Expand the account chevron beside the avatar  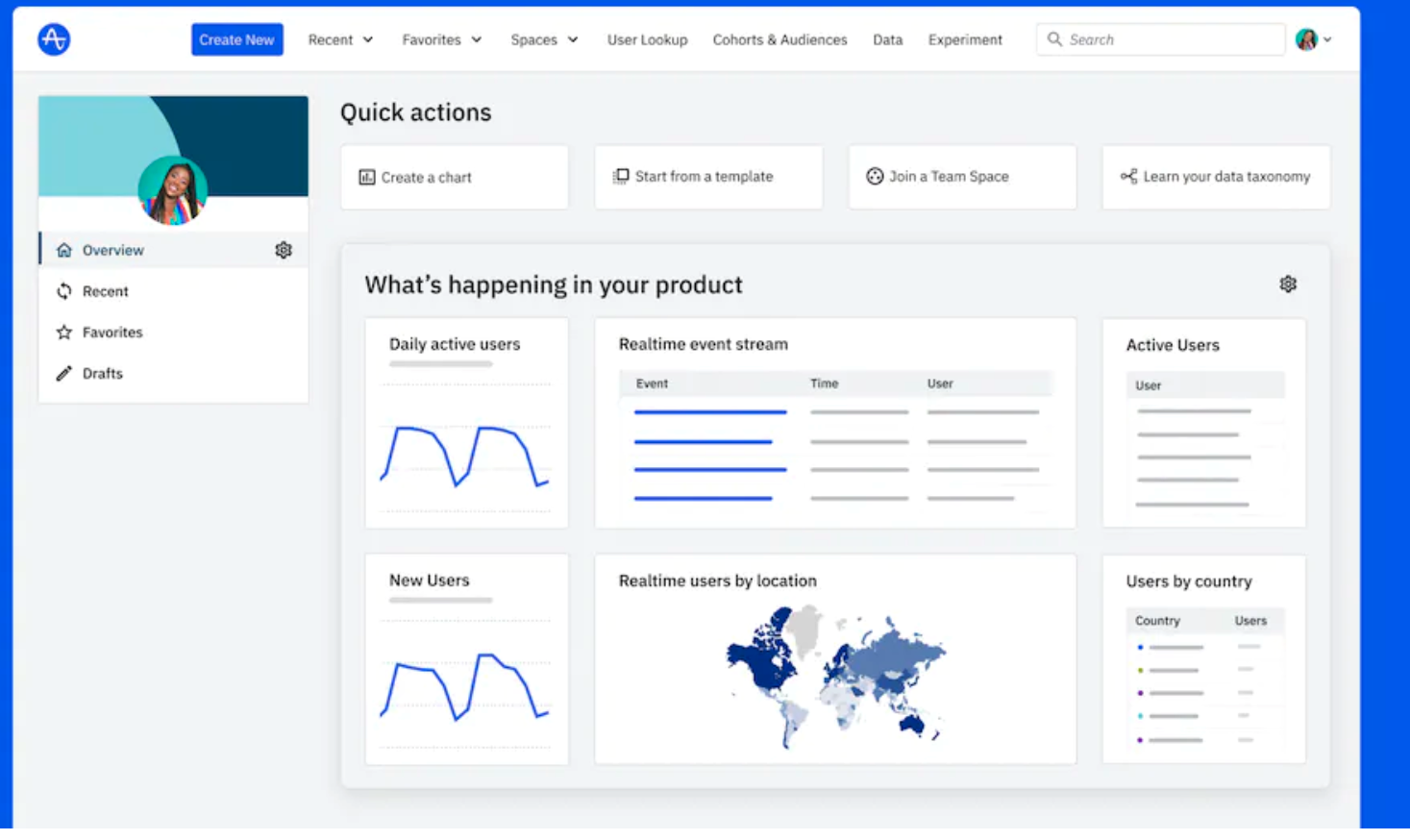pos(1327,39)
